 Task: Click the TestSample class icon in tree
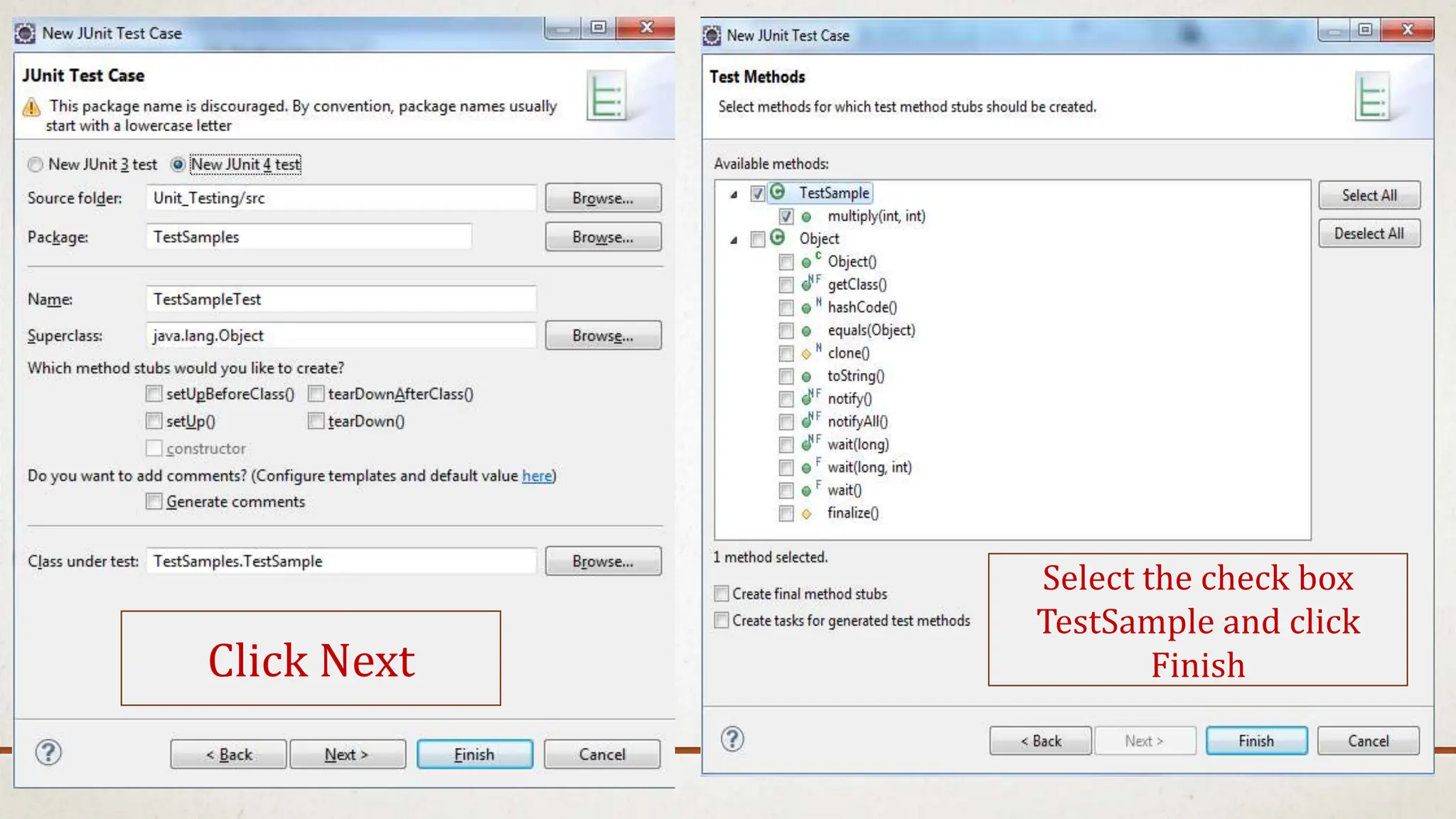point(778,192)
